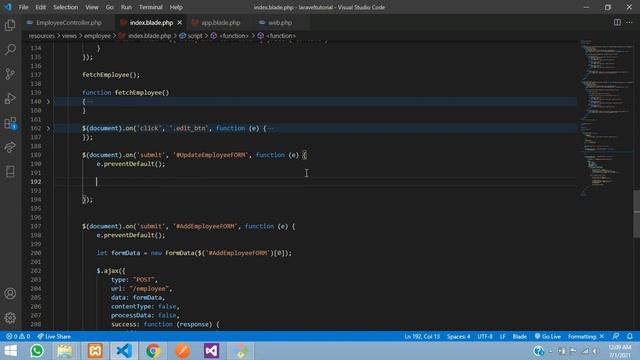
Task: Open Windows Start menu
Action: [x=11, y=351]
